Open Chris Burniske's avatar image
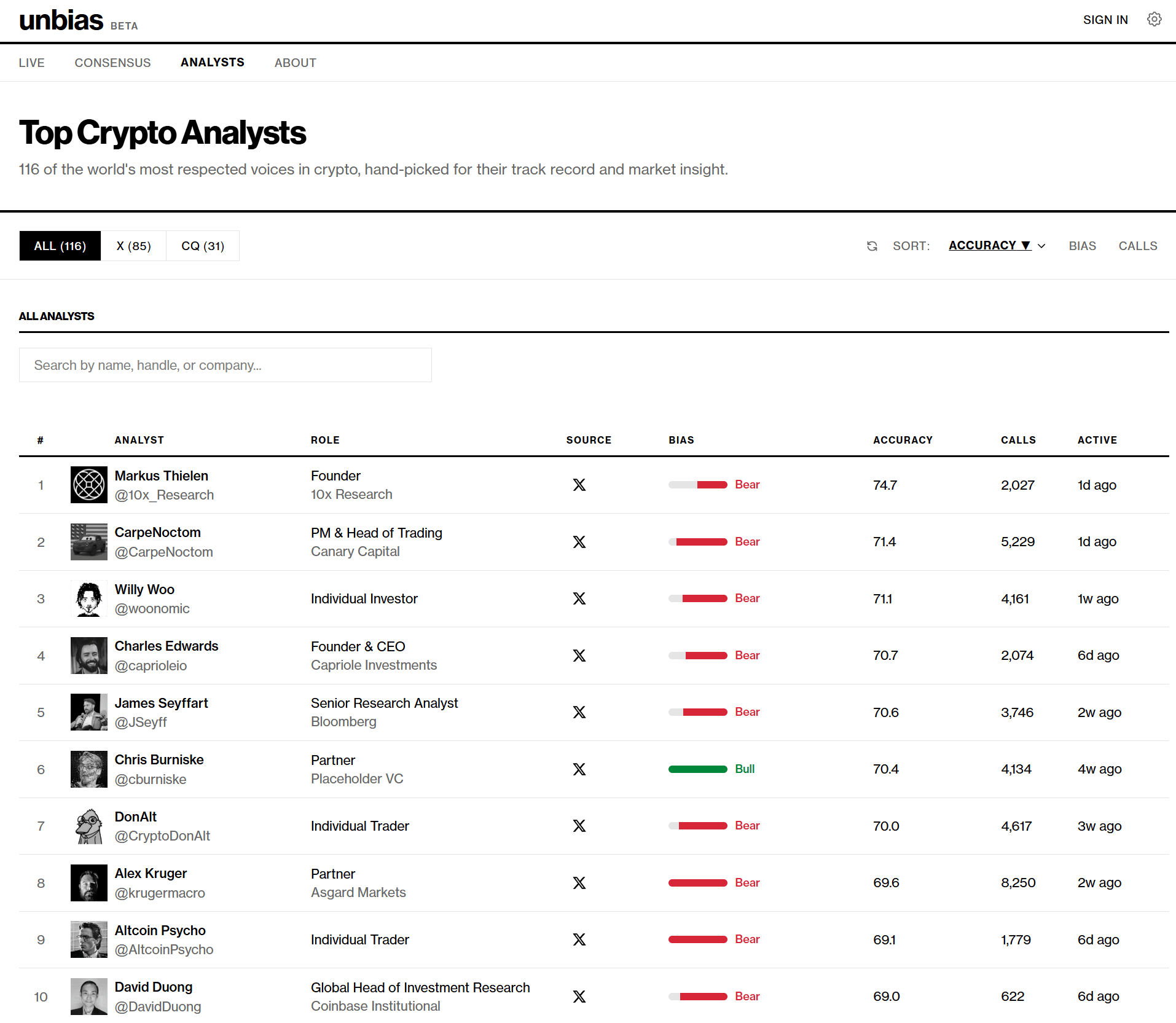Viewport: 1176px width, 1023px height. pos(89,769)
